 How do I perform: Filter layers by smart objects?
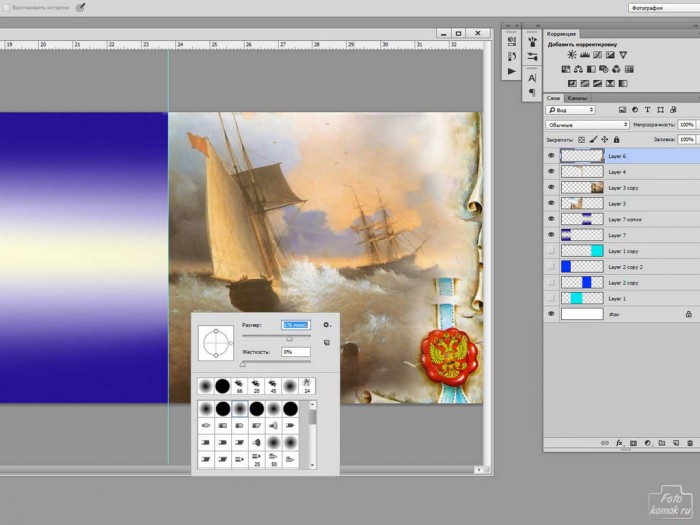(673, 110)
